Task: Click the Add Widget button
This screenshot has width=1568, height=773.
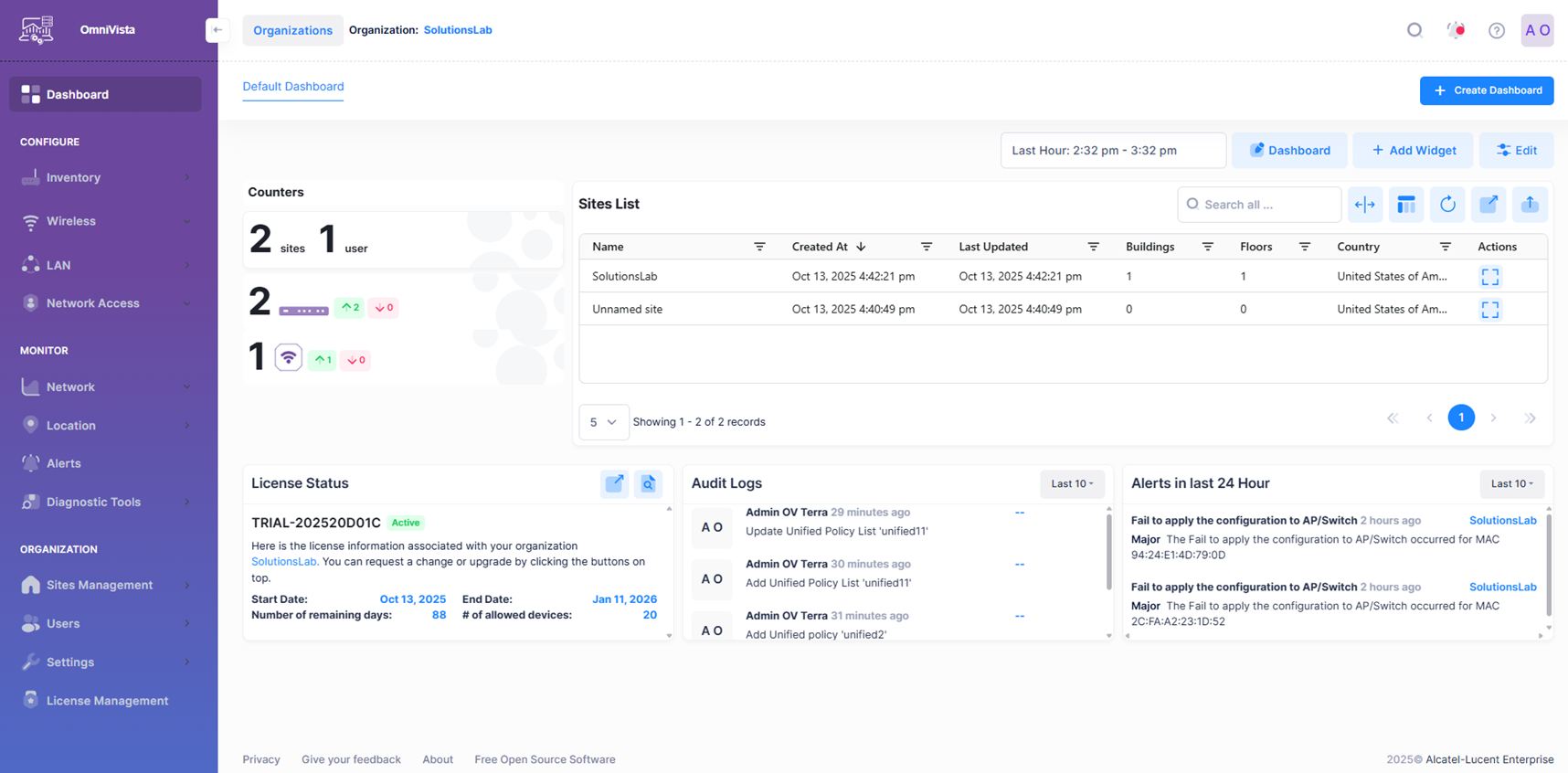Action: 1413,151
